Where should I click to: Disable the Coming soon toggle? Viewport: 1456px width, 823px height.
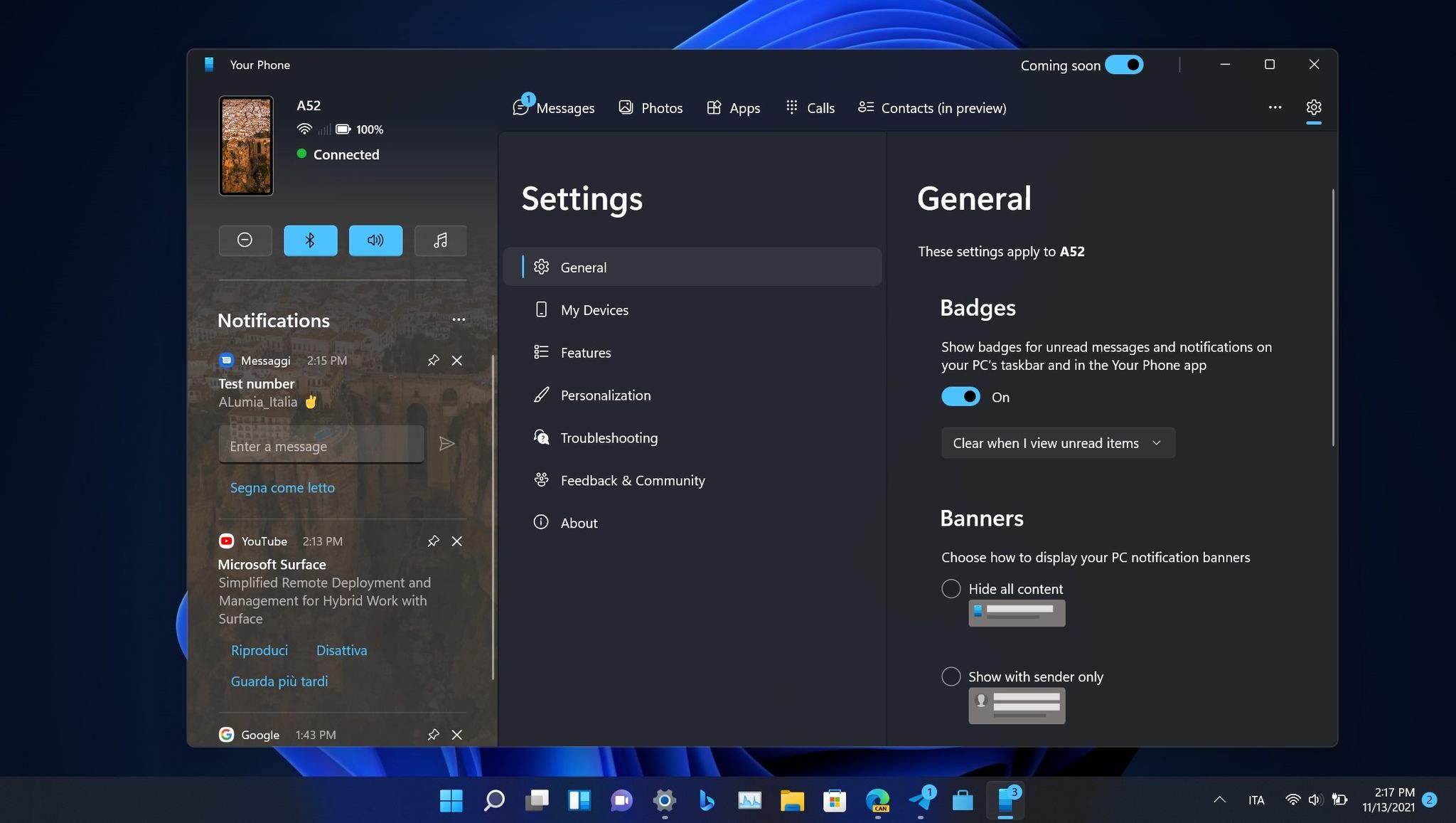[1125, 65]
